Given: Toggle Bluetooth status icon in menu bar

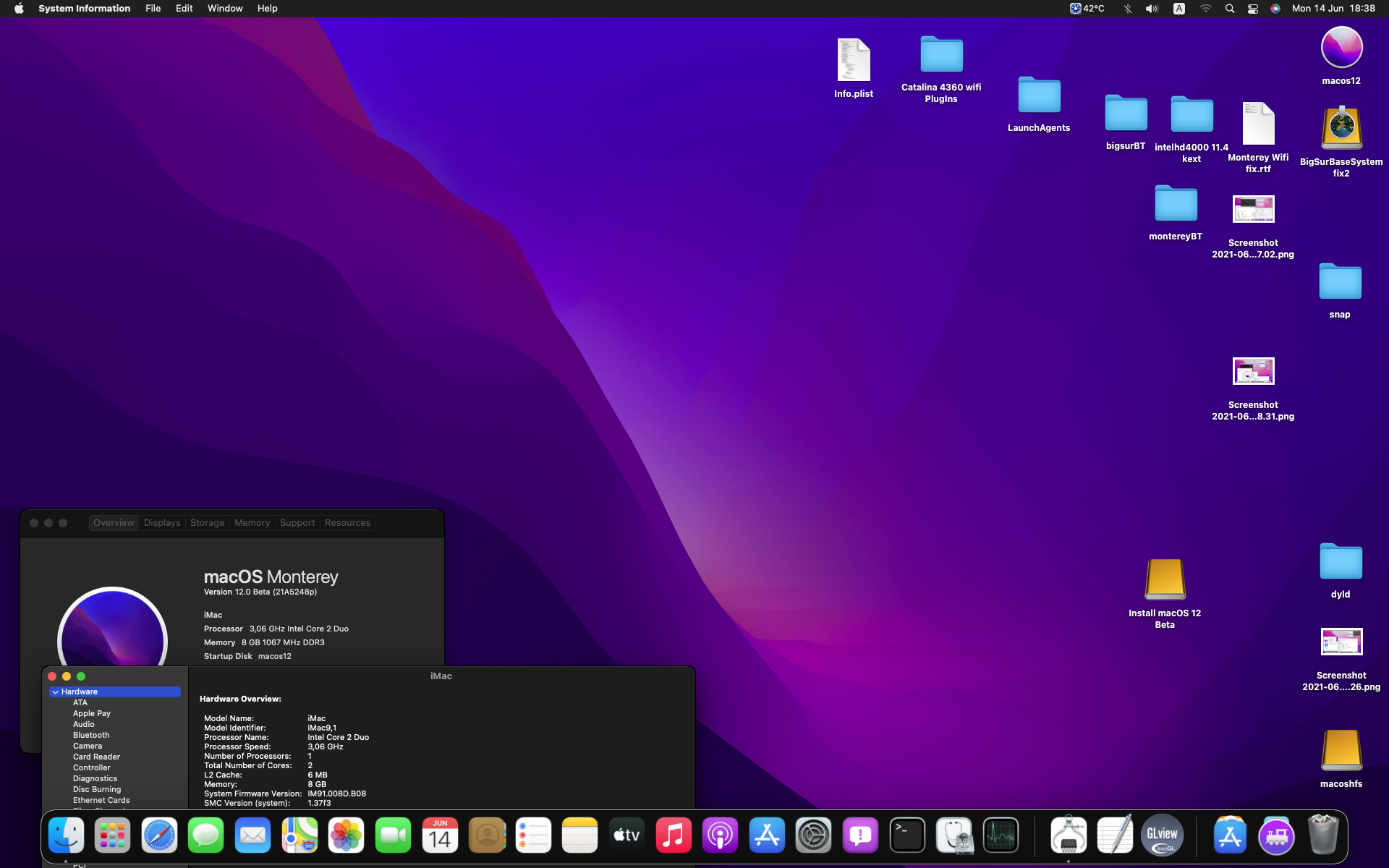Looking at the screenshot, I should coord(1127,9).
